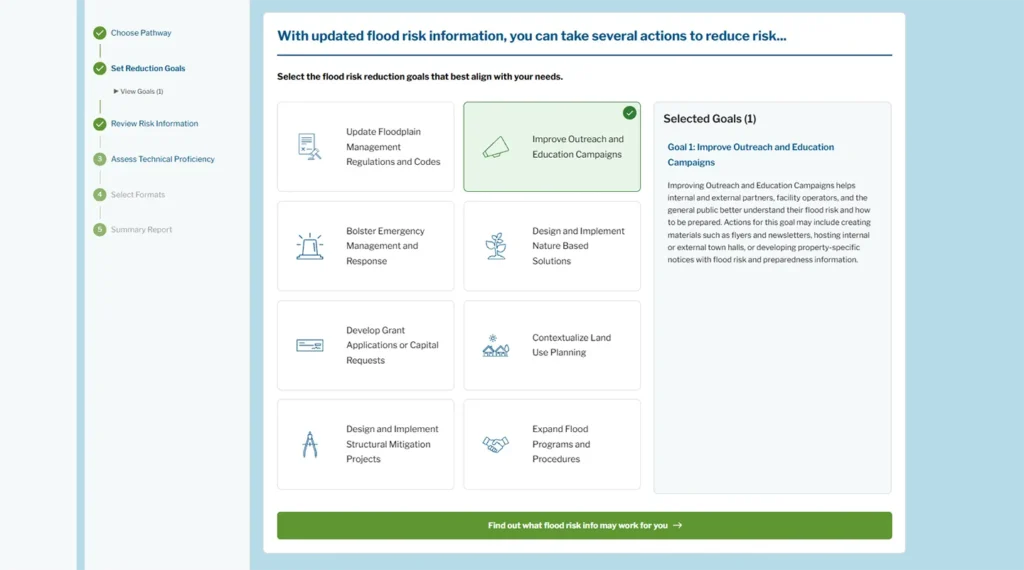Open the Select Formats step

point(138,195)
